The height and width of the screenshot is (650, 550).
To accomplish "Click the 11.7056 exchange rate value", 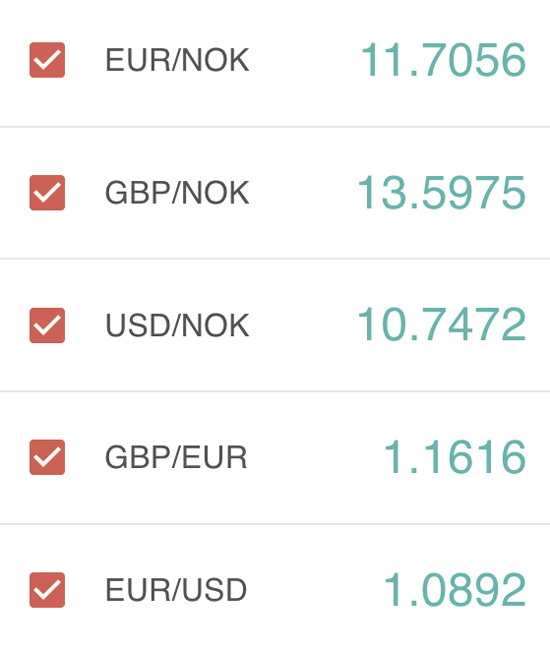I will [x=443, y=60].
